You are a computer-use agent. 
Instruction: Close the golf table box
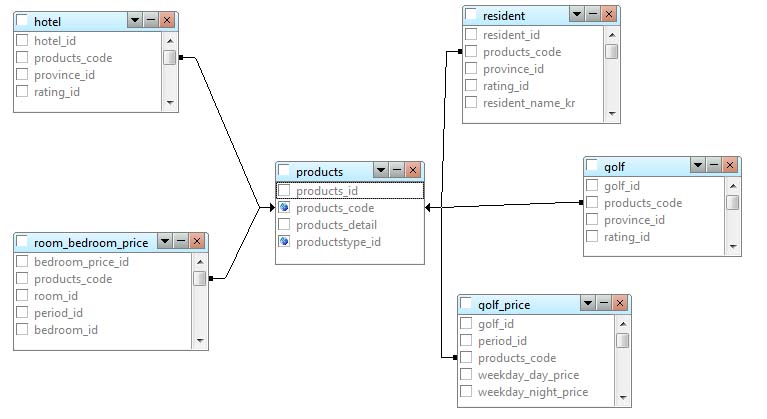(730, 165)
